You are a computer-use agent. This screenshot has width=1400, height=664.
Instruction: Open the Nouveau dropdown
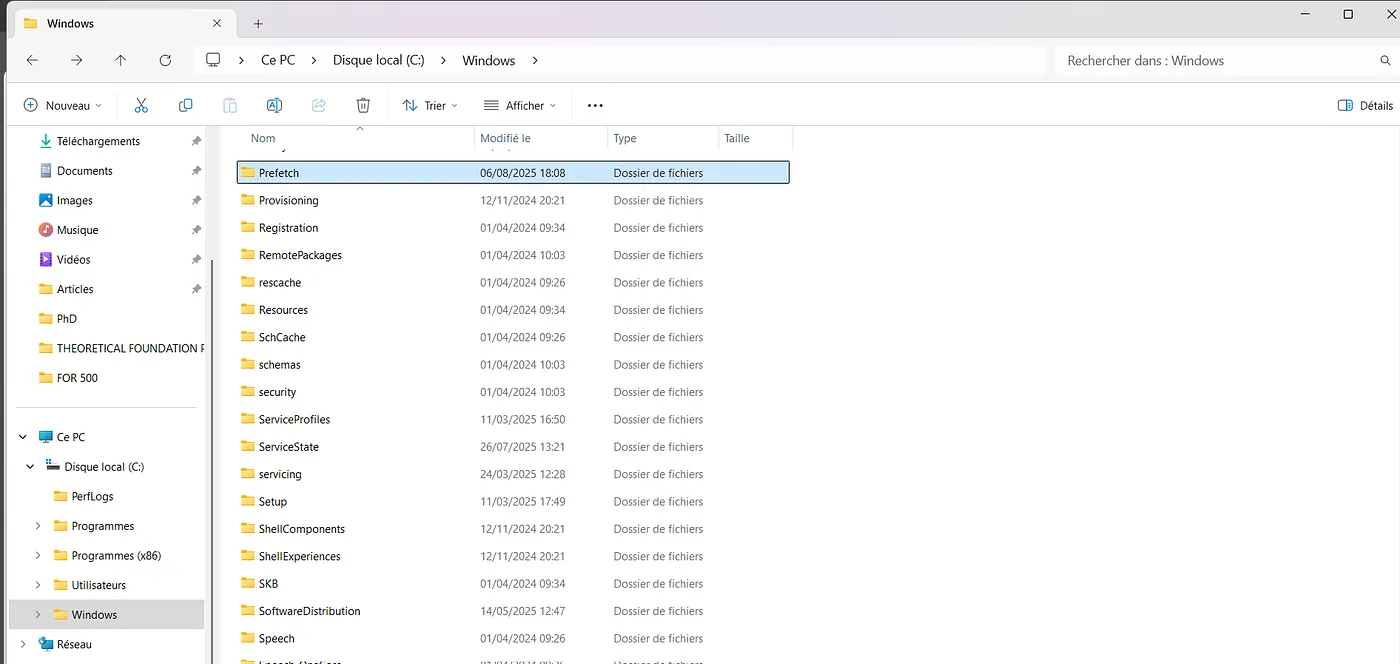[x=63, y=105]
